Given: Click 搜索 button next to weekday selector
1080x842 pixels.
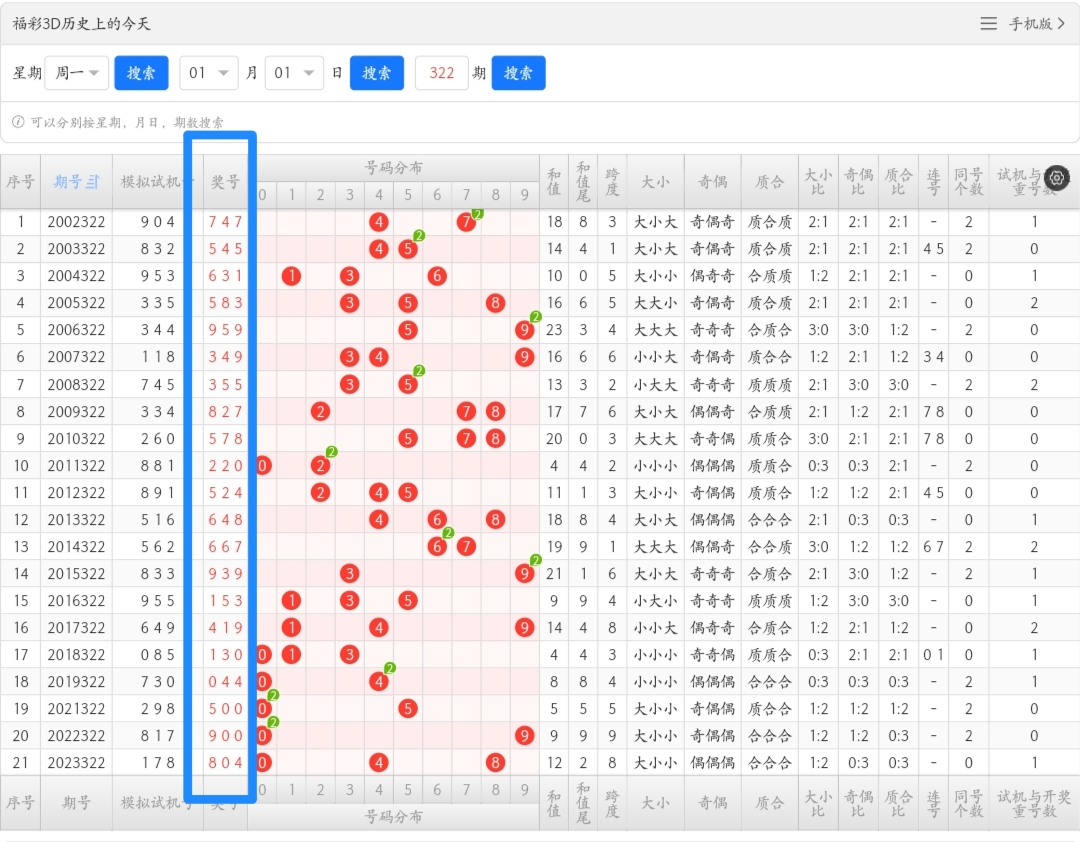Looking at the screenshot, I should click(141, 73).
